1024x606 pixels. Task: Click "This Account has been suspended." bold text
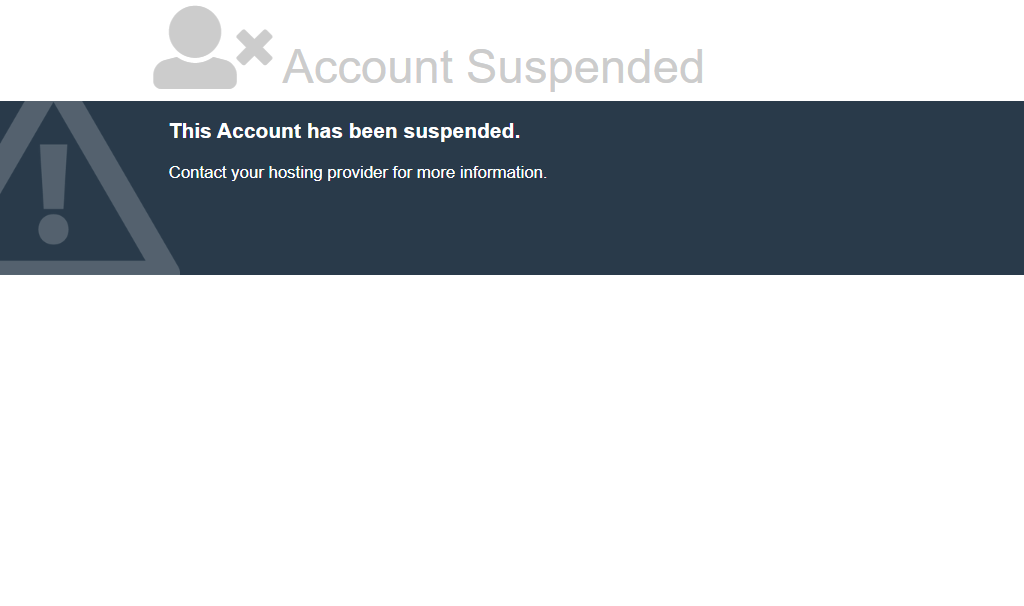pos(344,131)
